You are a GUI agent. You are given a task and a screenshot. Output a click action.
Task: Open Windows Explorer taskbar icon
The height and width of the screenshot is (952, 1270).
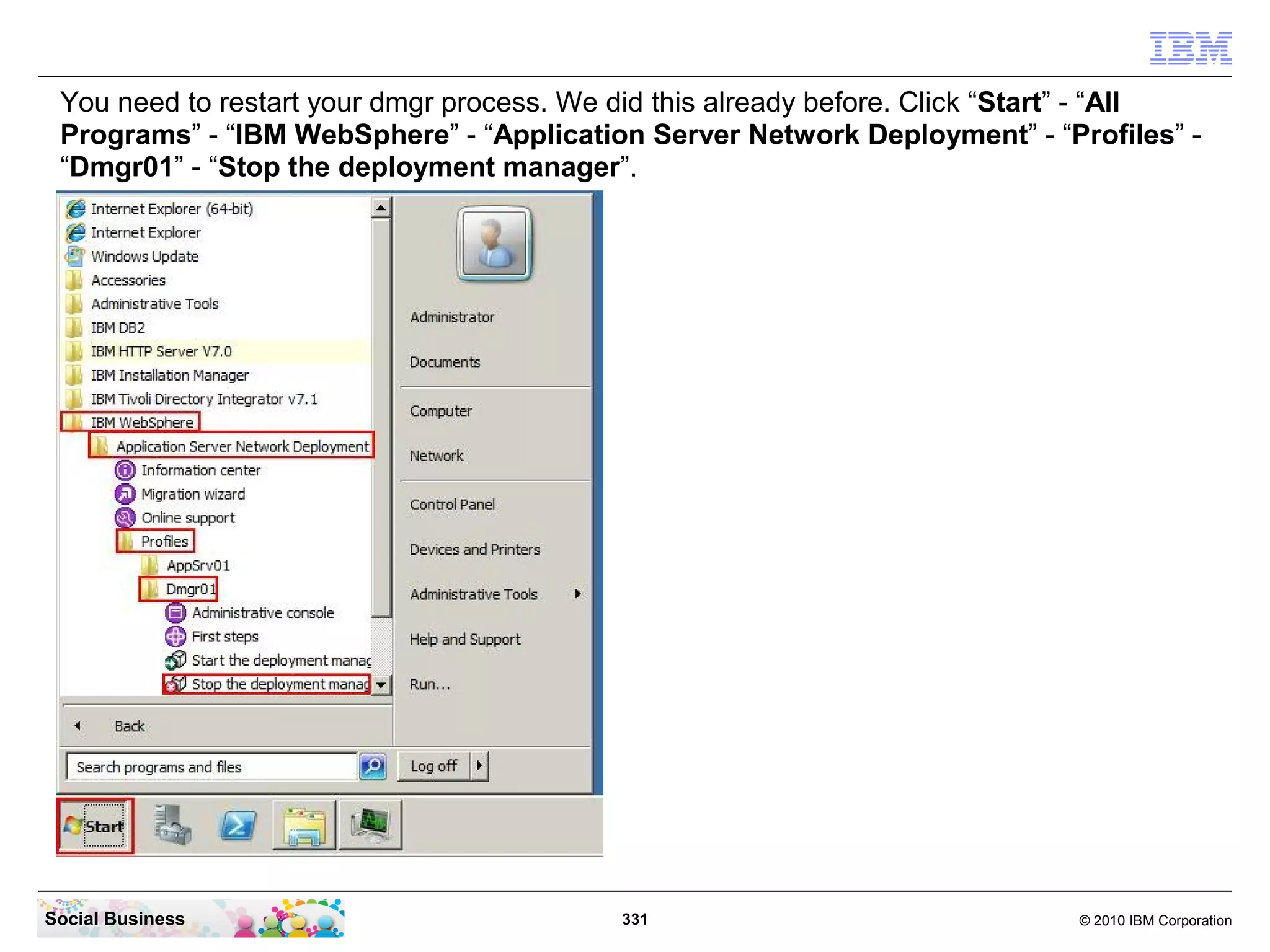[x=304, y=826]
